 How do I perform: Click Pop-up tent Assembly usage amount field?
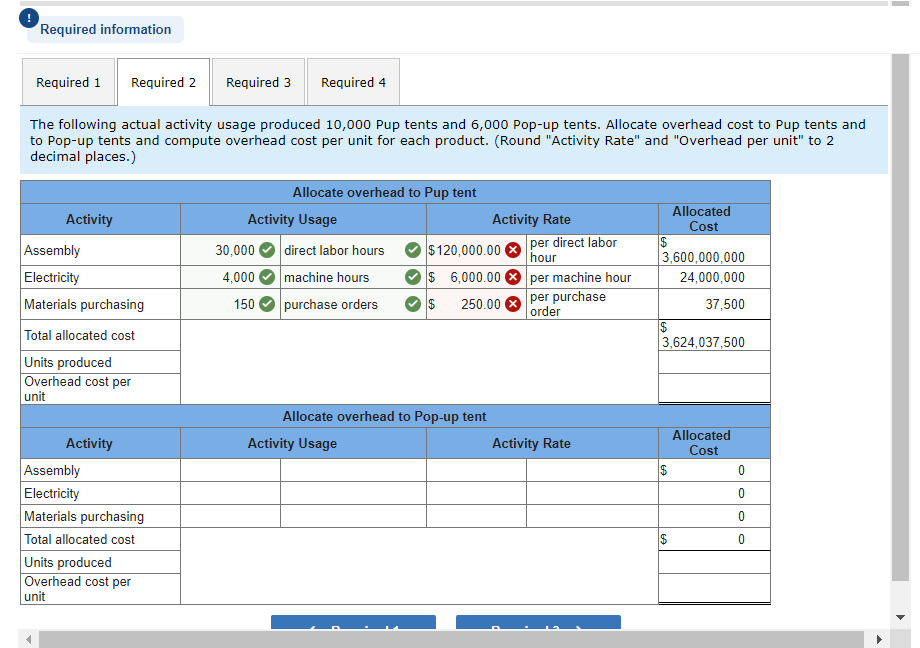[x=231, y=470]
